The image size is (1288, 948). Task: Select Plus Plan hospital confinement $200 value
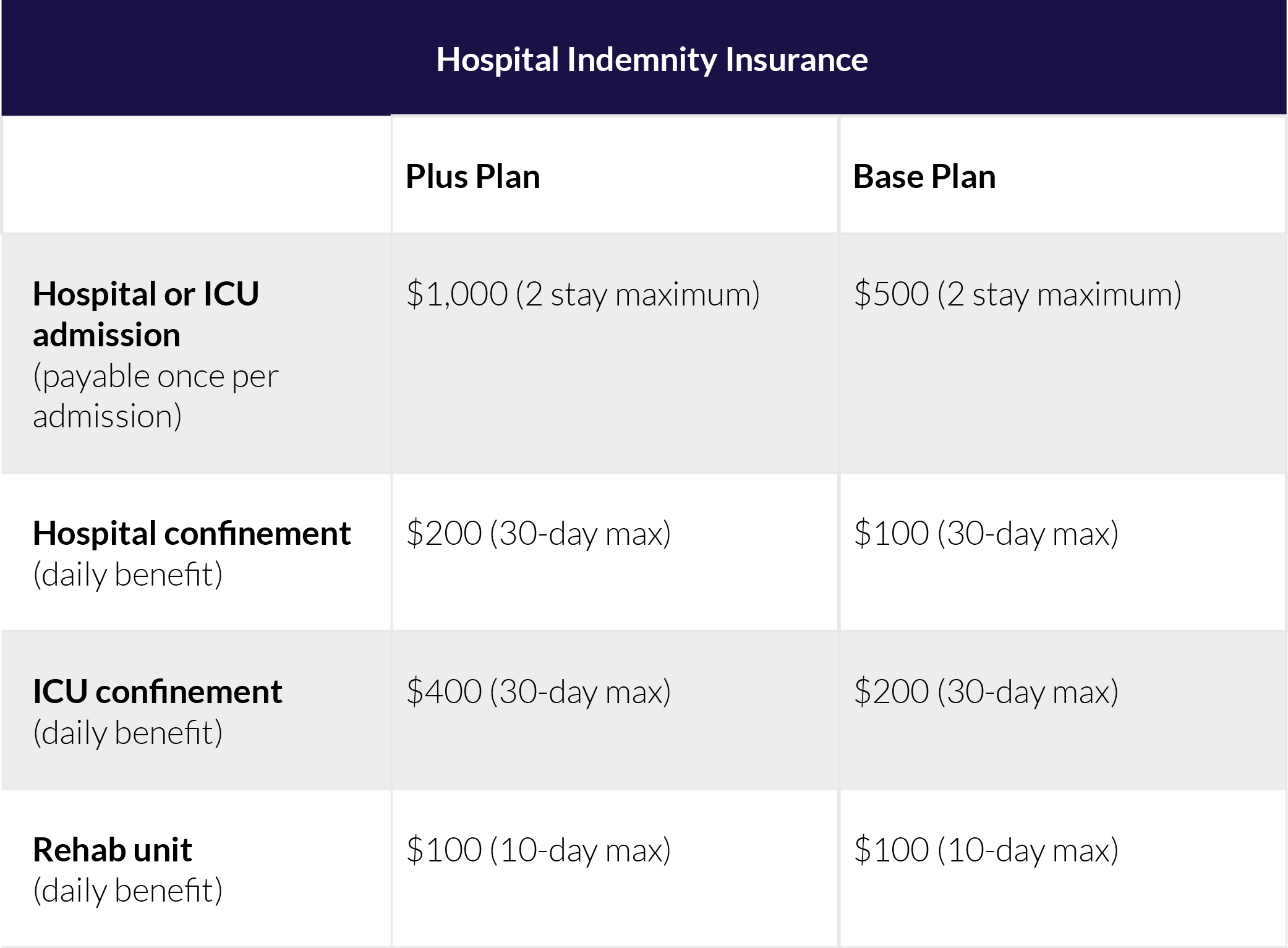click(x=539, y=533)
